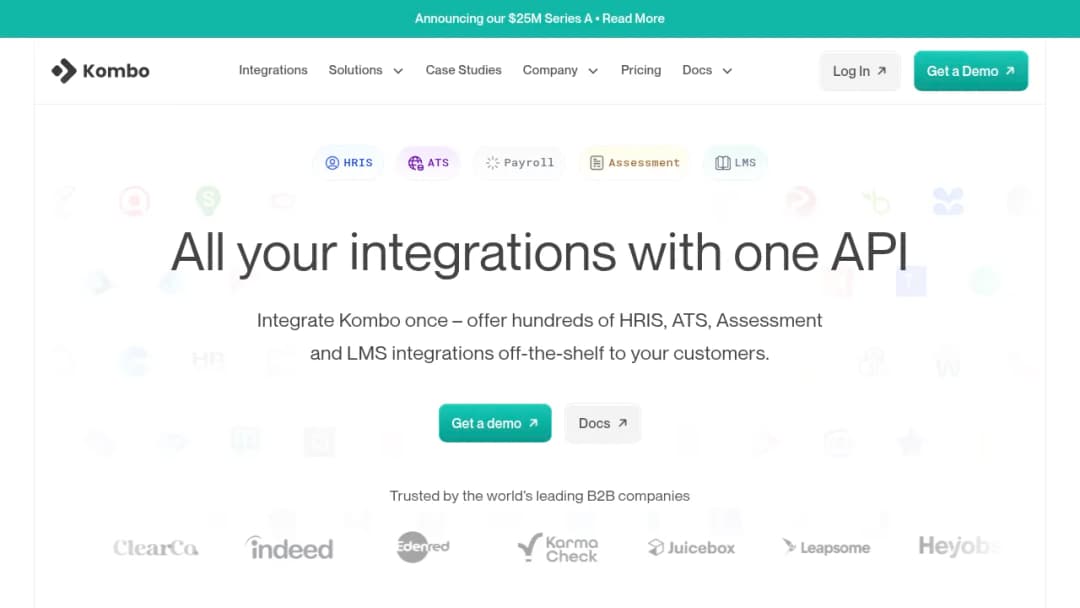
Task: Open the Solutions menu item
Action: click(355, 70)
